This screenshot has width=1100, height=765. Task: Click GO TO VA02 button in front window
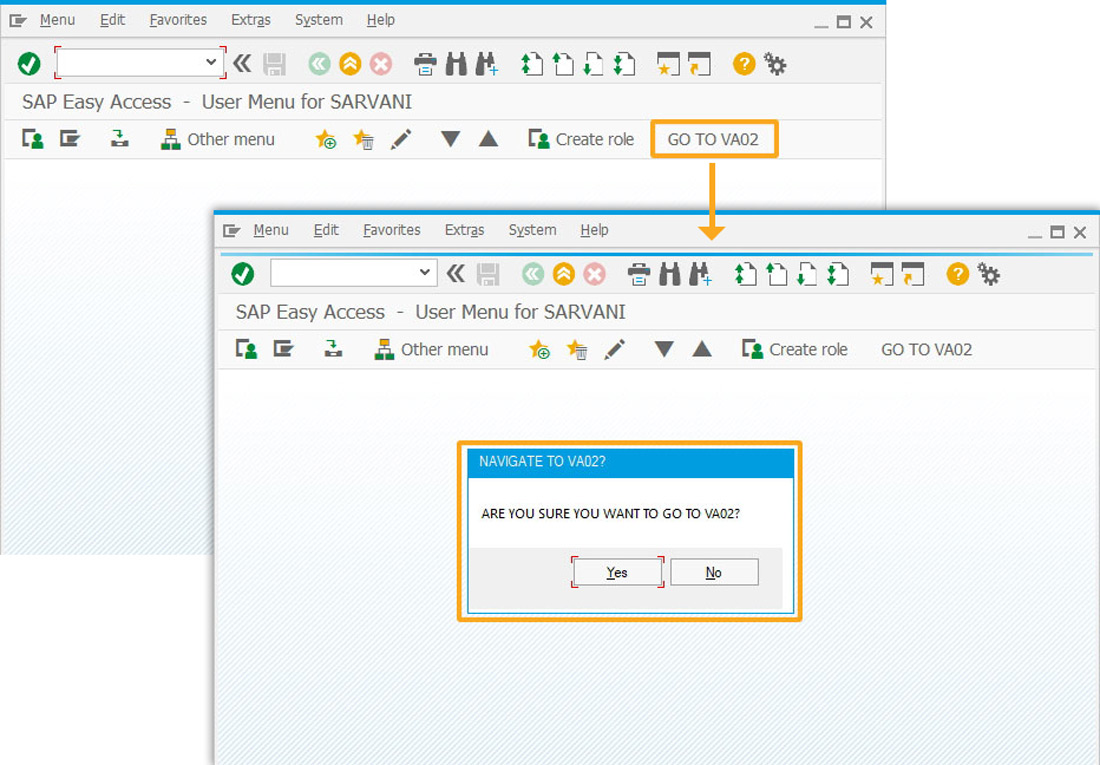click(x=926, y=350)
